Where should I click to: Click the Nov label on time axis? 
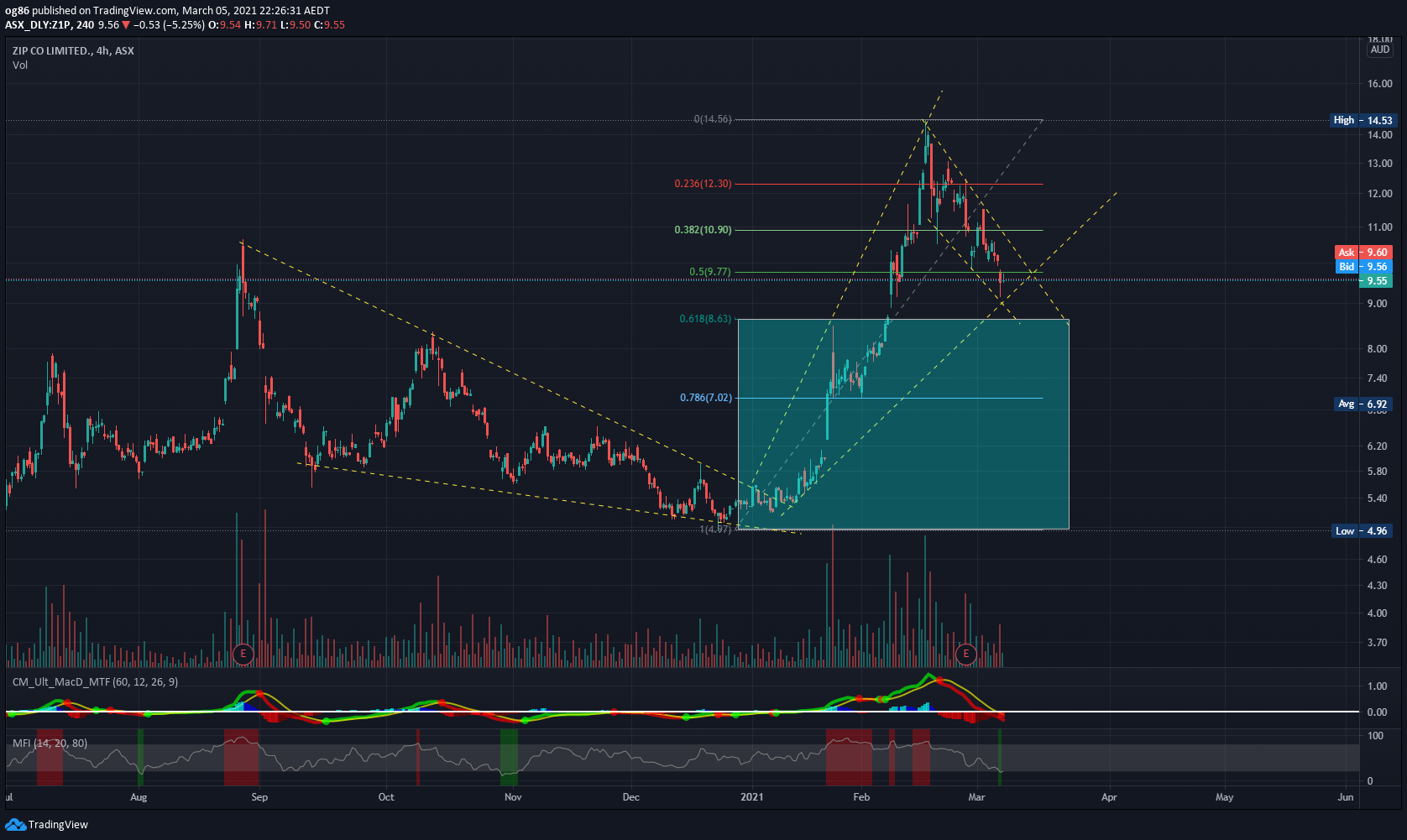513,797
